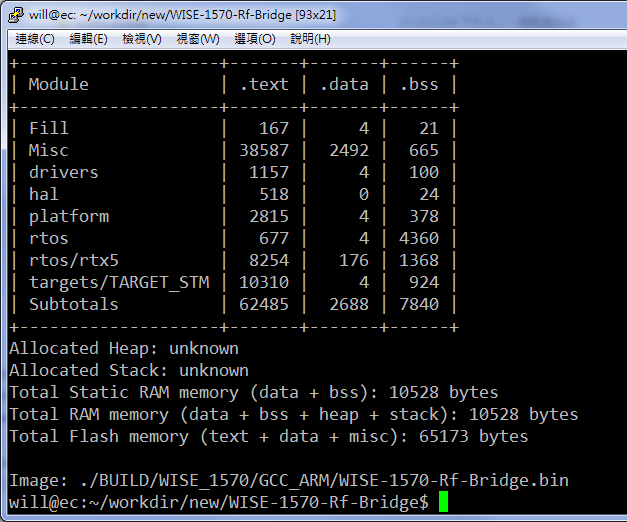Screen dimensions: 627x522
Task: Open the 編輯(E) menu
Action: click(88, 39)
